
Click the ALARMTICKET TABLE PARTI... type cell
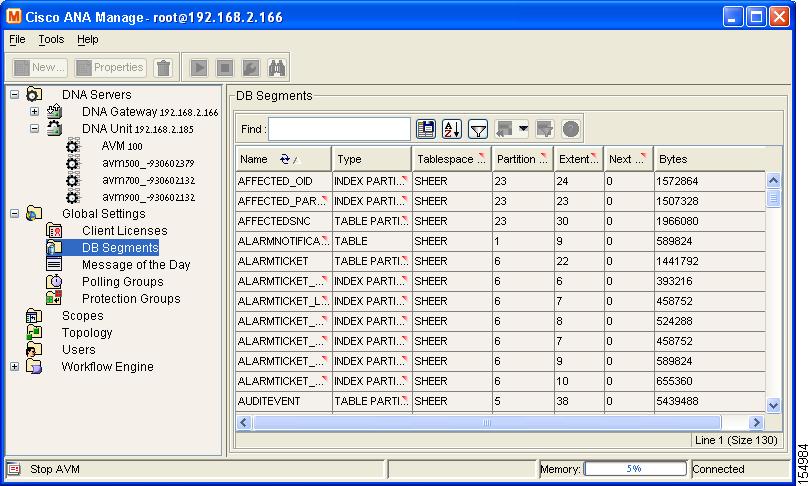pyautogui.click(x=372, y=261)
